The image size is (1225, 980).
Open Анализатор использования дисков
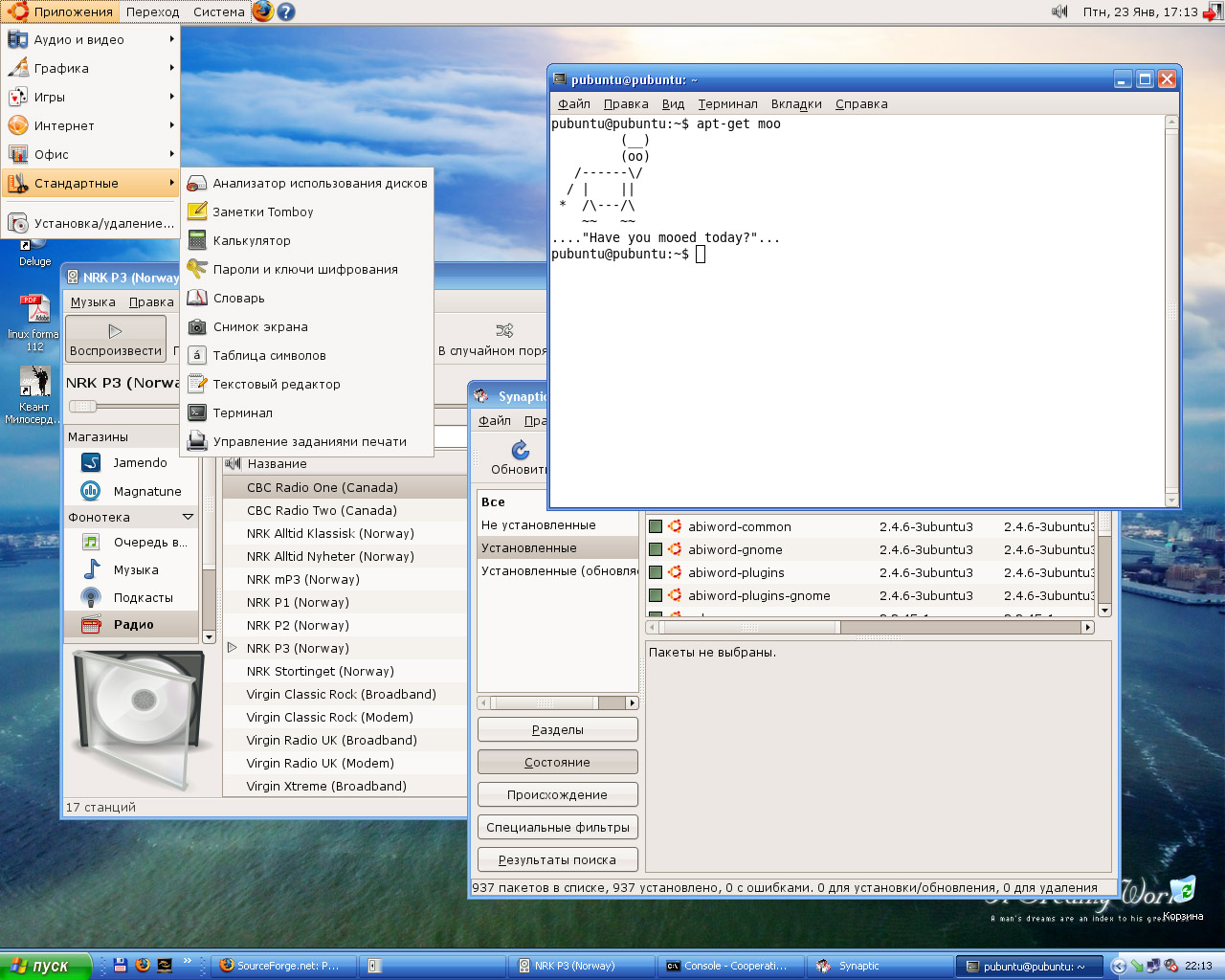pos(308,183)
